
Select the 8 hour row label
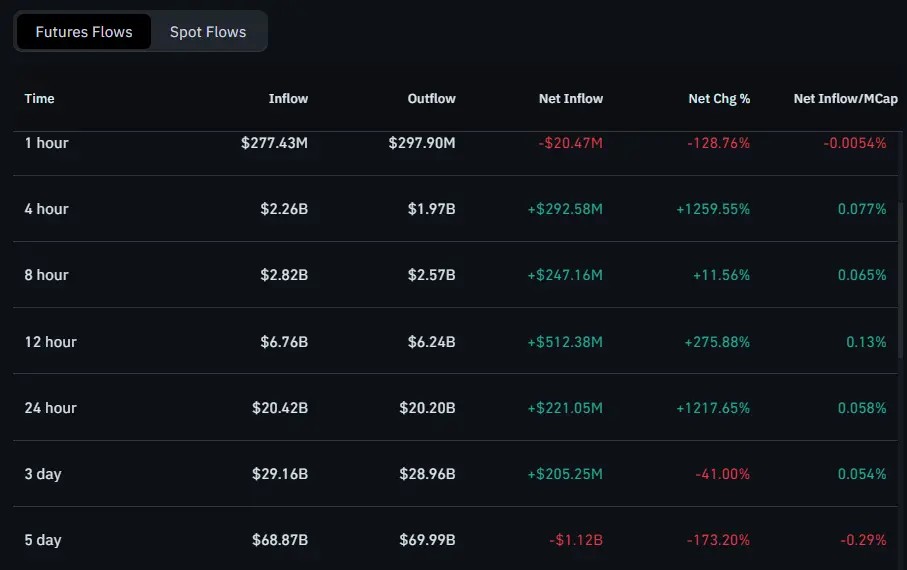pos(47,275)
